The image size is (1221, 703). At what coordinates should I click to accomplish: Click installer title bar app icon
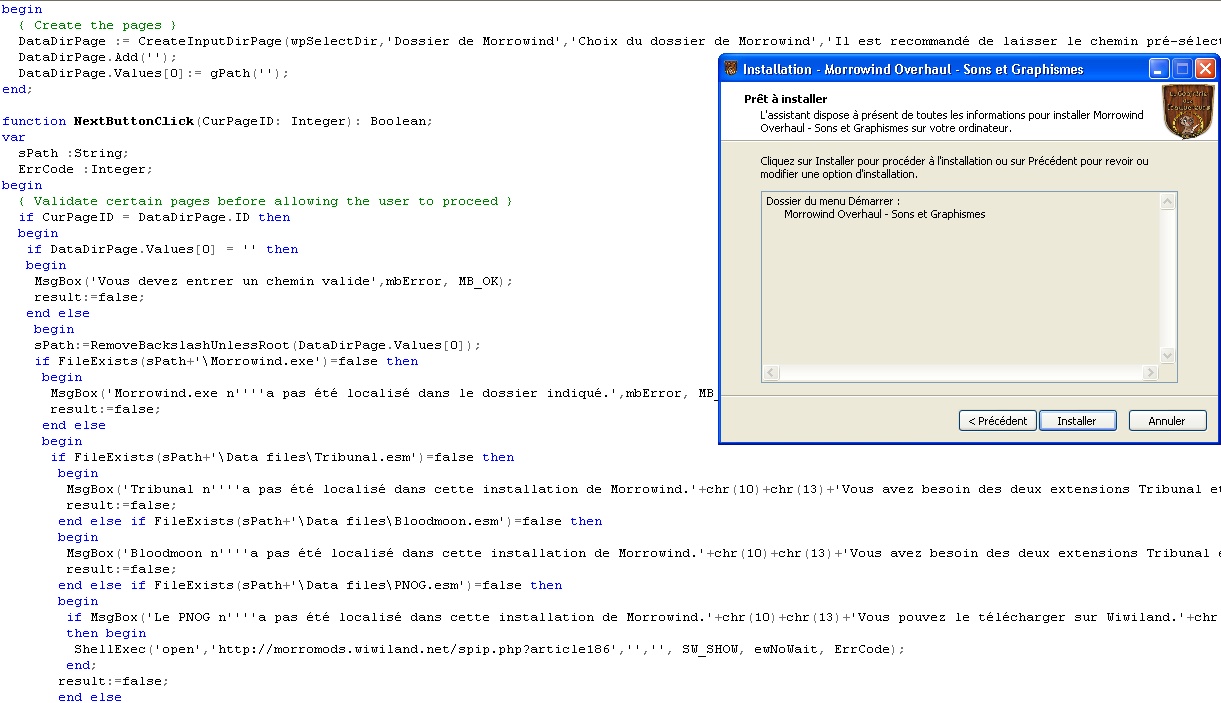731,69
